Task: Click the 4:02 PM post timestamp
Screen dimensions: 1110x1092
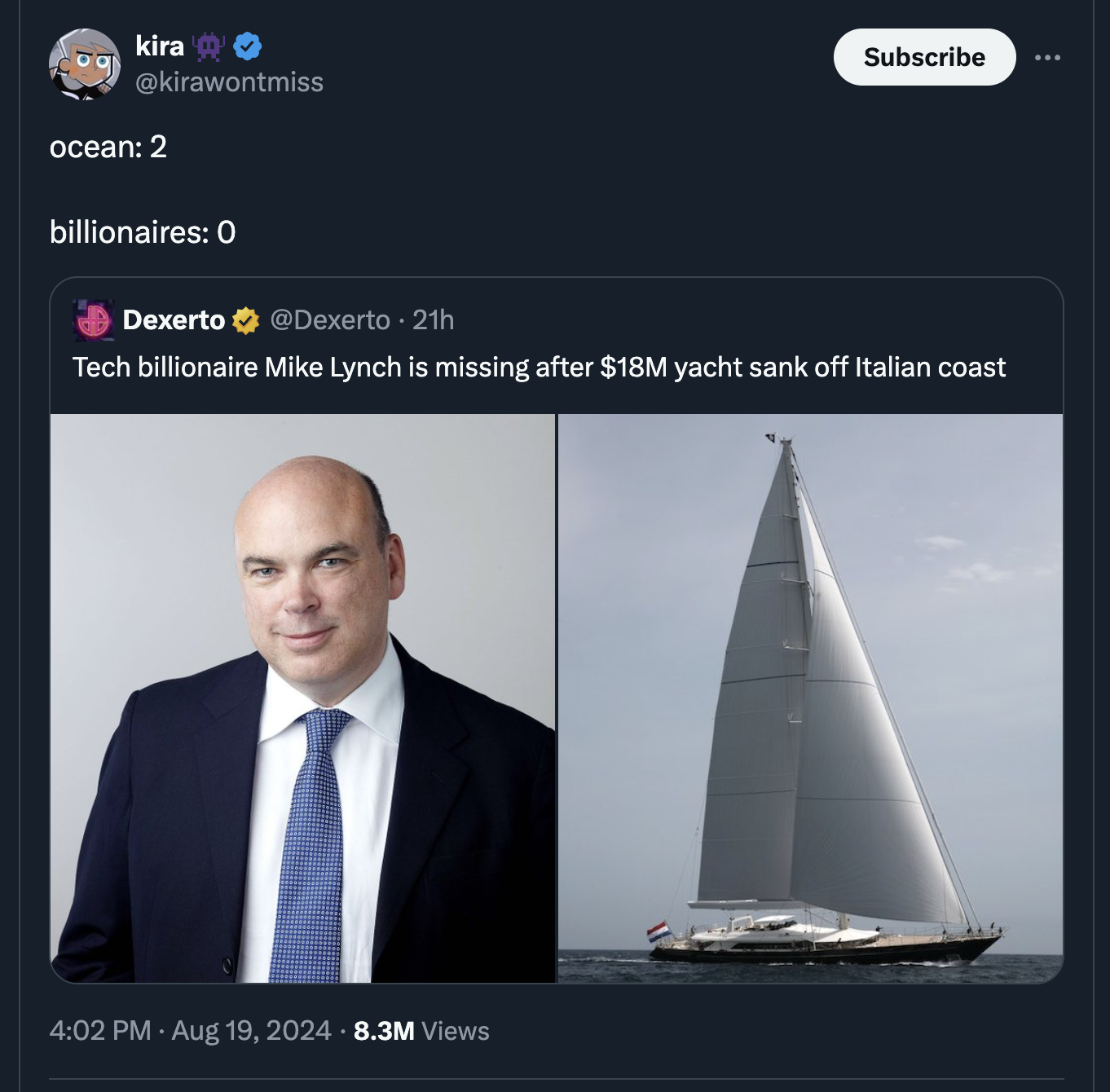Action: coord(100,1031)
